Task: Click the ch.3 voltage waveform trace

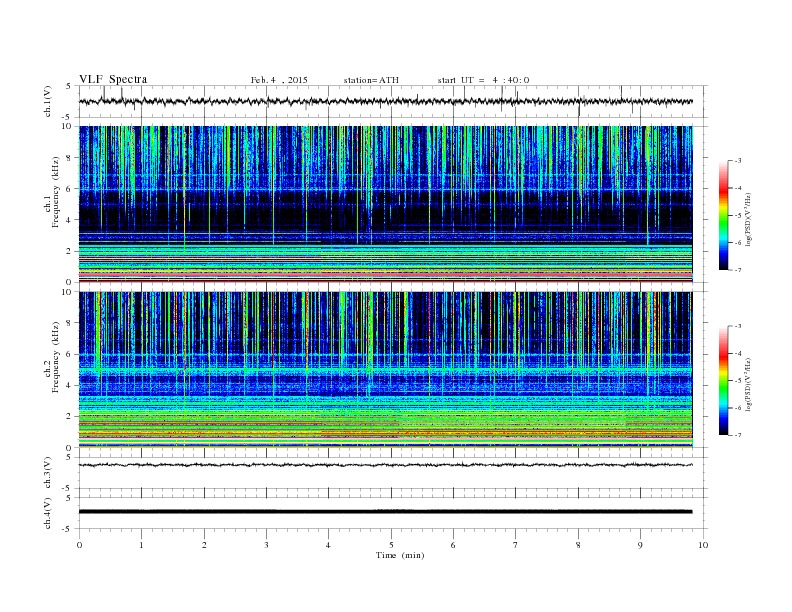Action: pos(385,465)
